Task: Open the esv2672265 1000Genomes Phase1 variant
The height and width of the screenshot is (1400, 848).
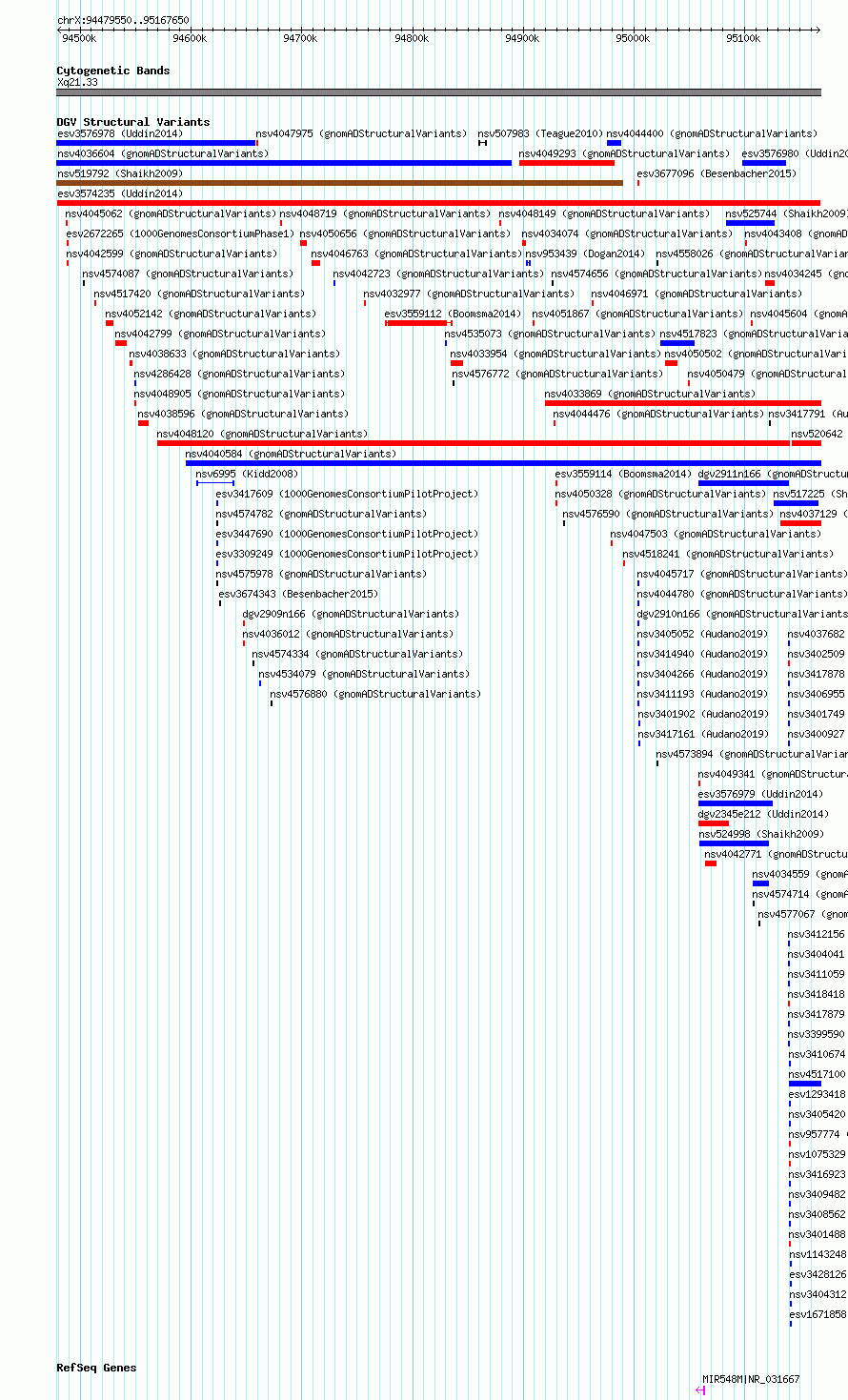Action: [180, 233]
